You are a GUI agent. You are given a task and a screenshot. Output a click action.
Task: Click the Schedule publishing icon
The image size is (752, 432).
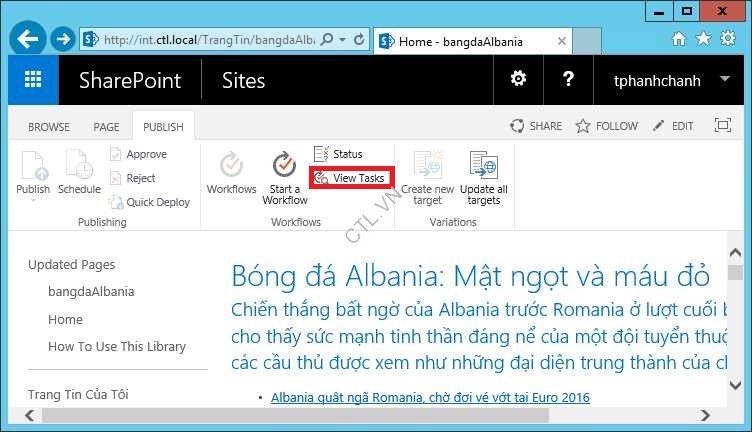pos(79,173)
